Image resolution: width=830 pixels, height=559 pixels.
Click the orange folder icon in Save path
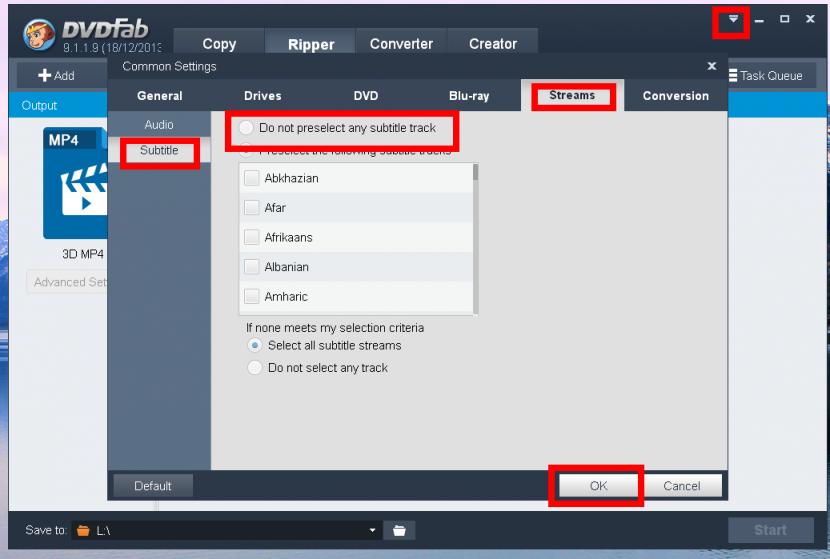click(83, 530)
